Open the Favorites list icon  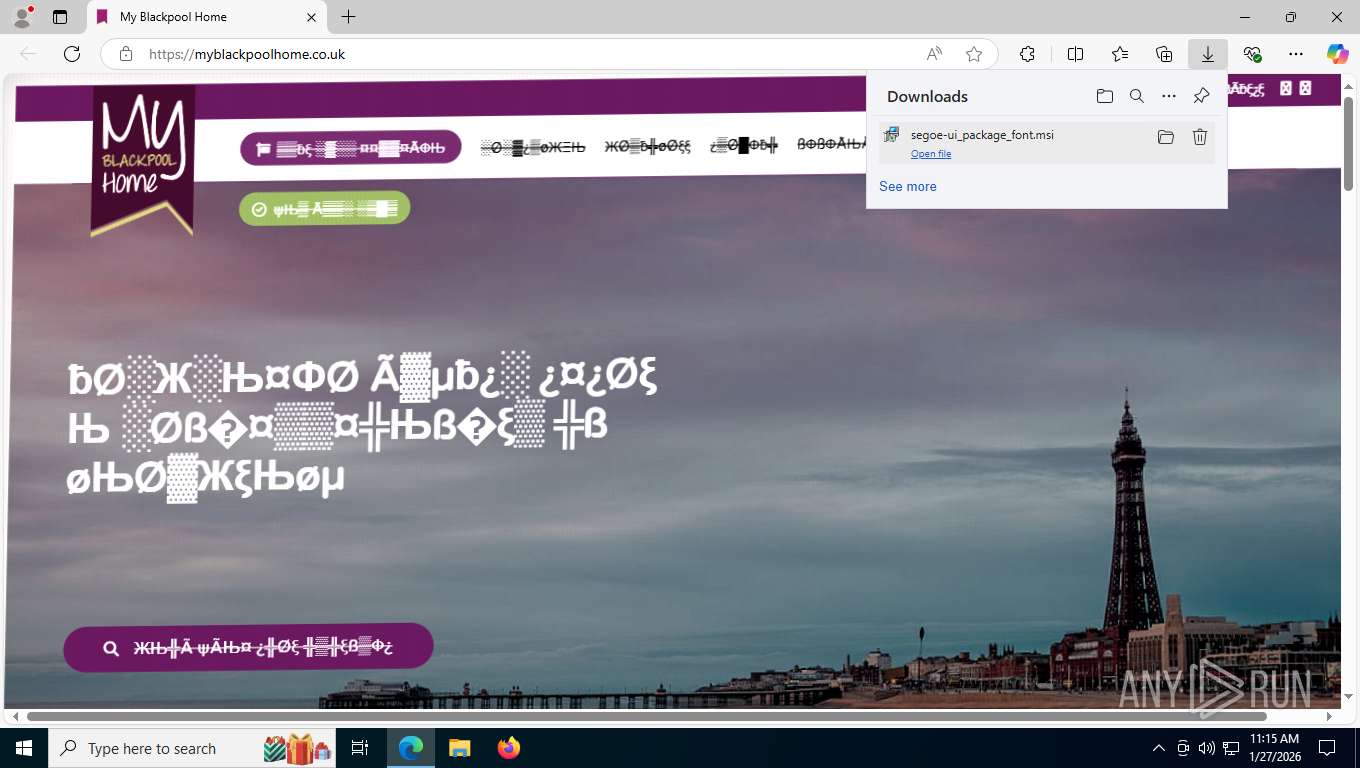tap(1119, 54)
